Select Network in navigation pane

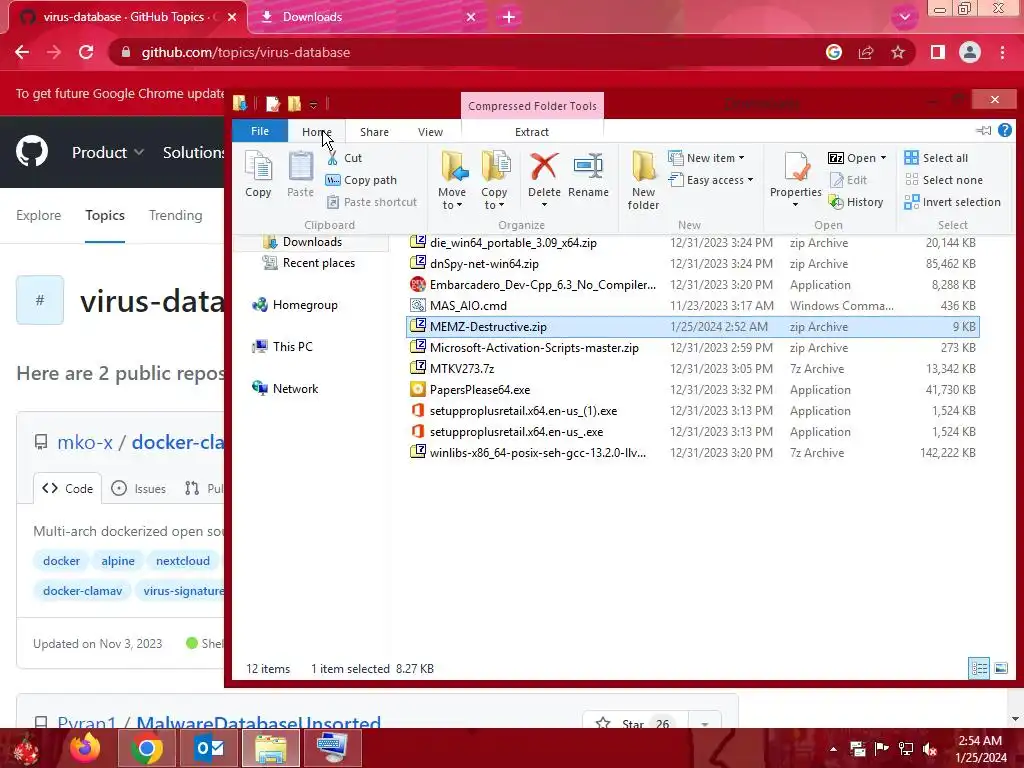(x=285, y=389)
